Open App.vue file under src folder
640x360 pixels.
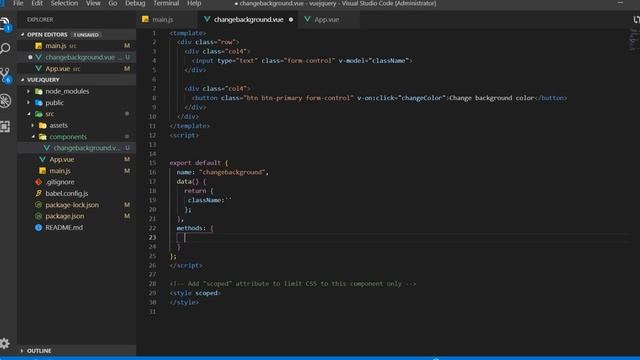click(76, 160)
